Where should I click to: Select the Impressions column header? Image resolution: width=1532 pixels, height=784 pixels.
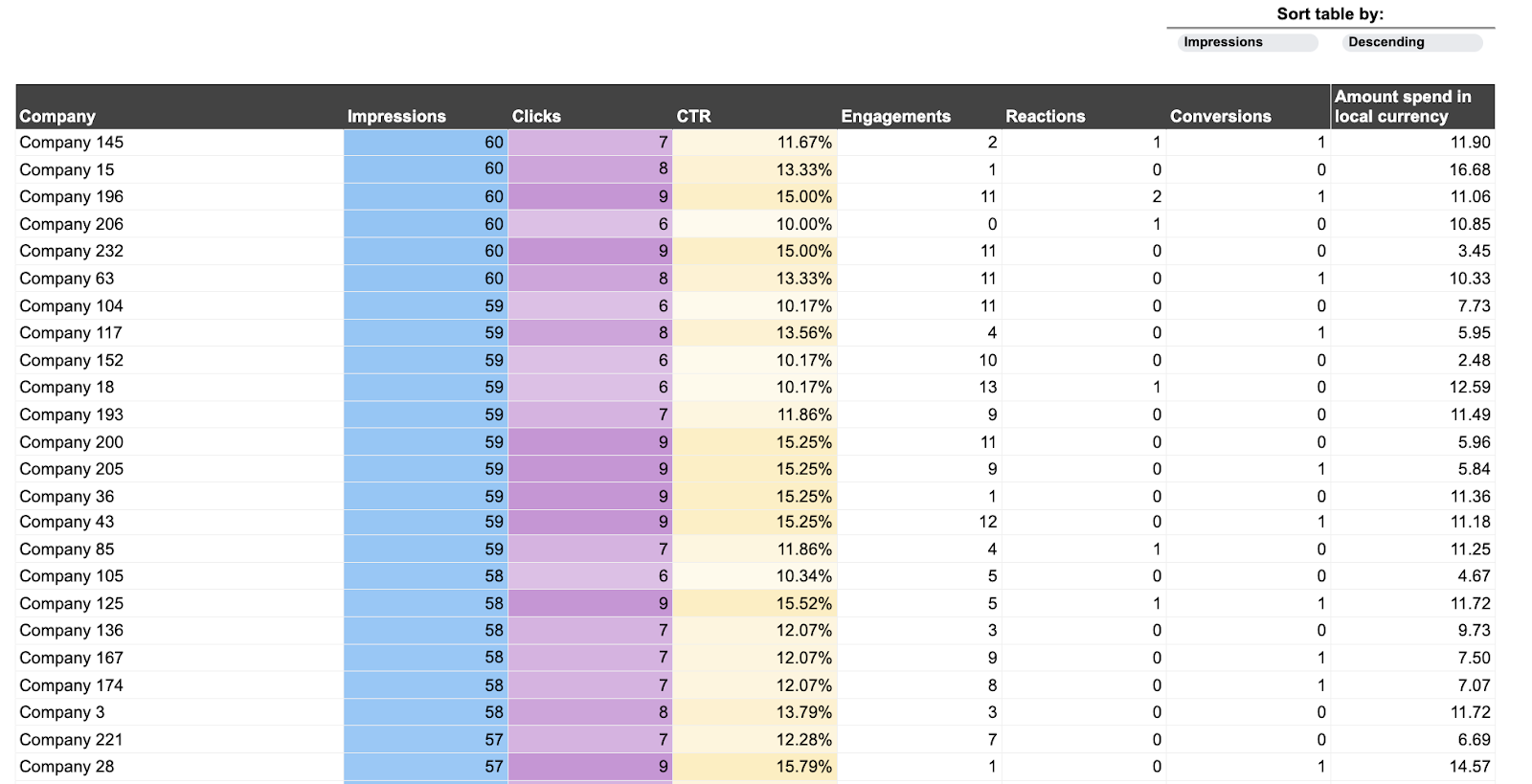point(396,116)
